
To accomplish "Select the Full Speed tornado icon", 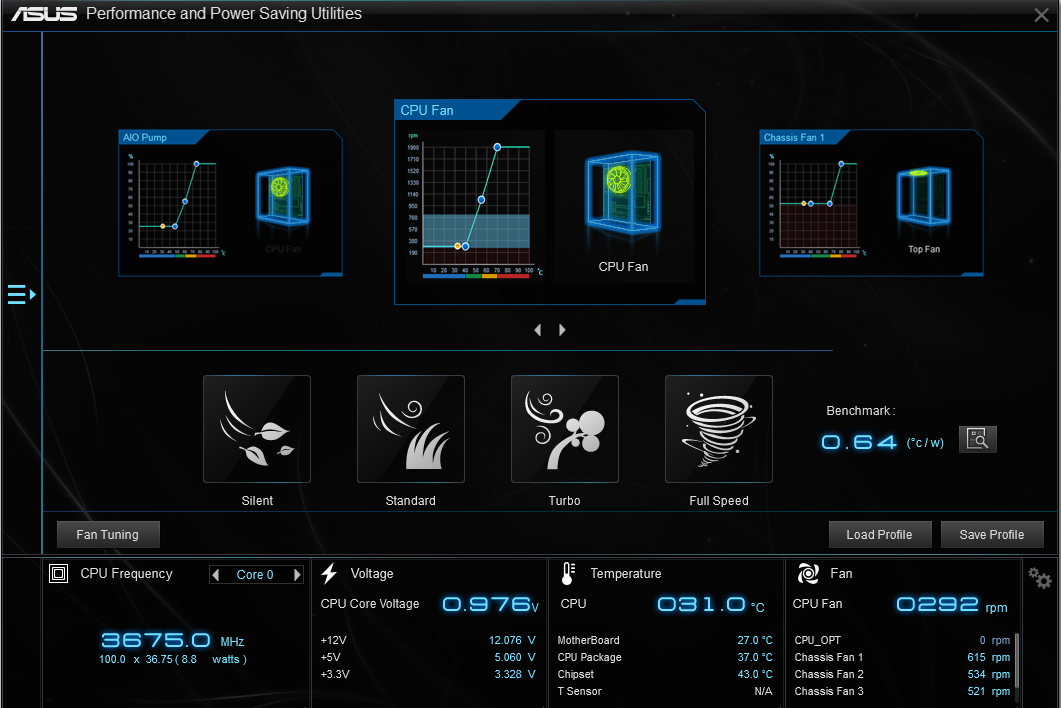I will [719, 428].
